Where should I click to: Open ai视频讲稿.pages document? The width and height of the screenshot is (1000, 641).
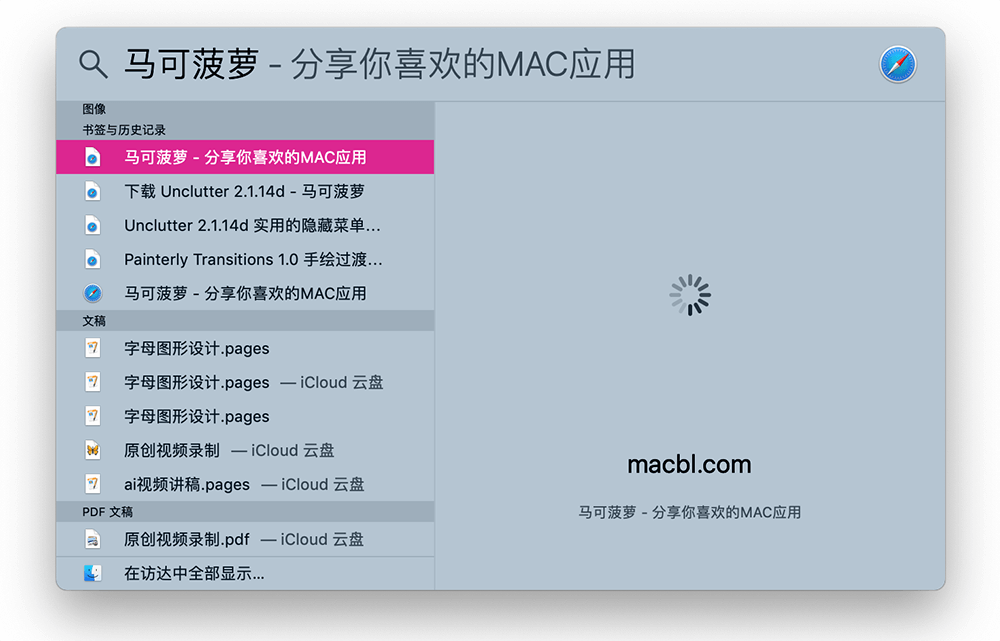coord(245,484)
